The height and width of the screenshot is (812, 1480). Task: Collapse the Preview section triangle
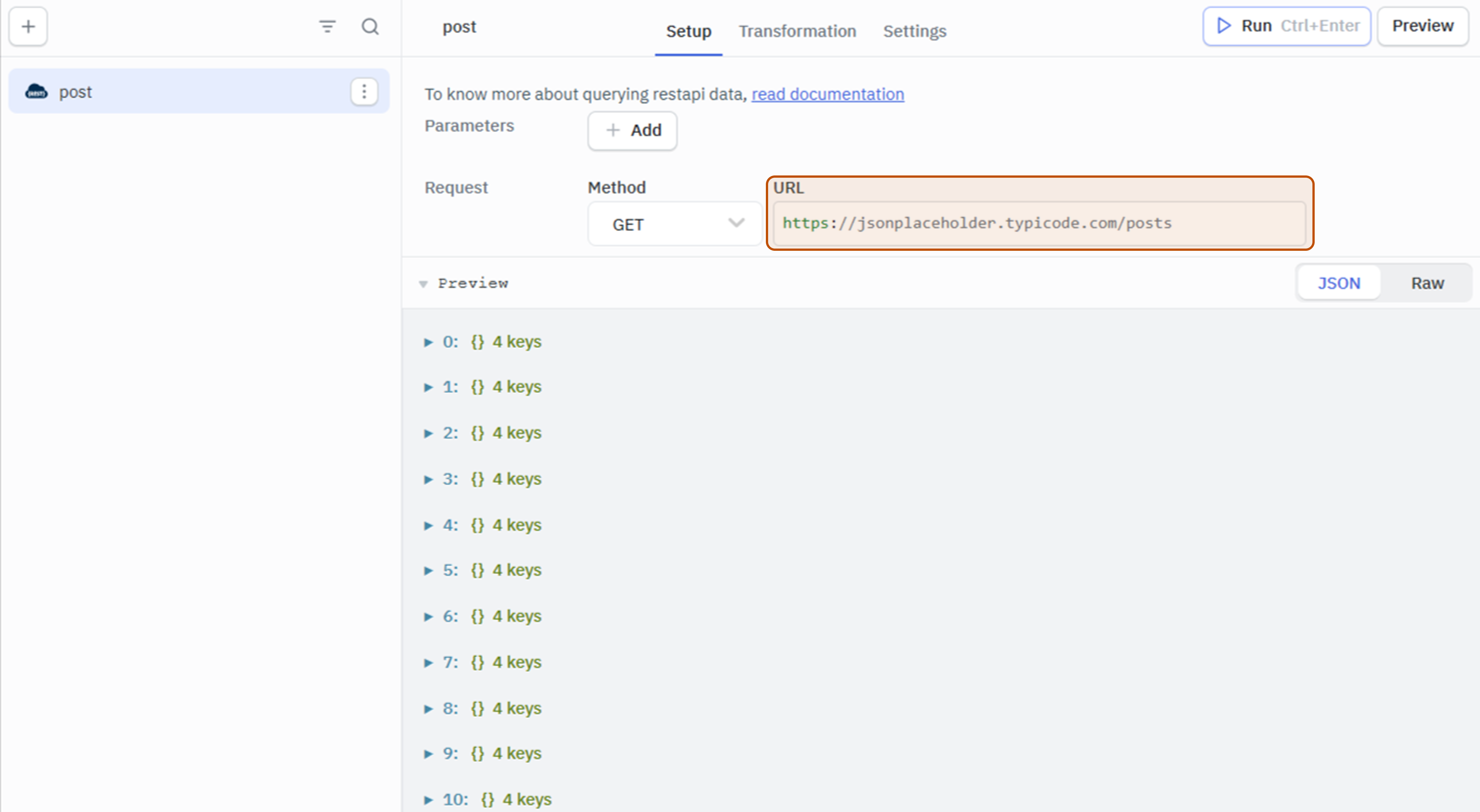(423, 283)
